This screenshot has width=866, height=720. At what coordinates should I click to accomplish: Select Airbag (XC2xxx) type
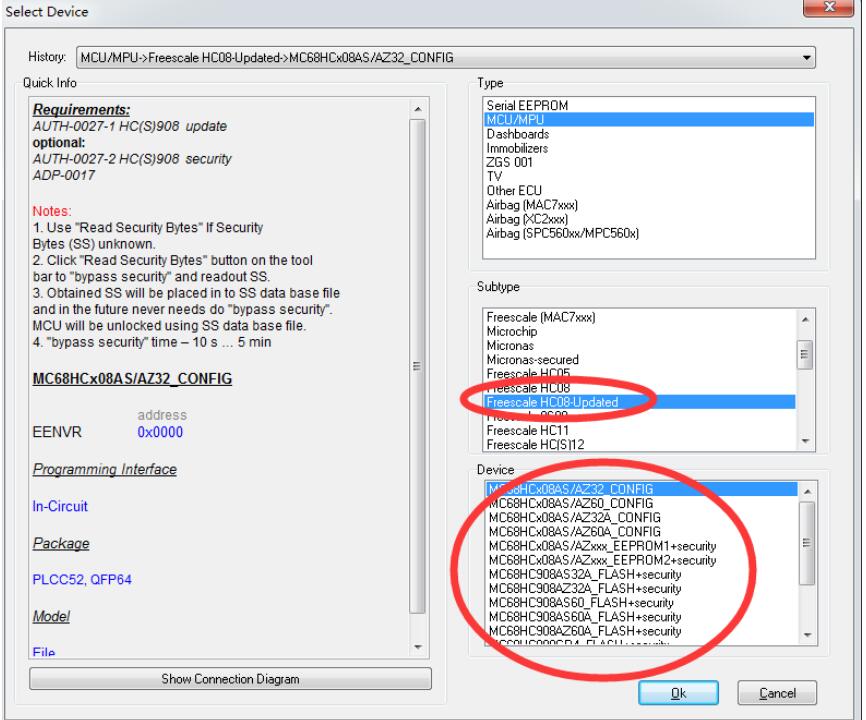pyautogui.click(x=527, y=219)
